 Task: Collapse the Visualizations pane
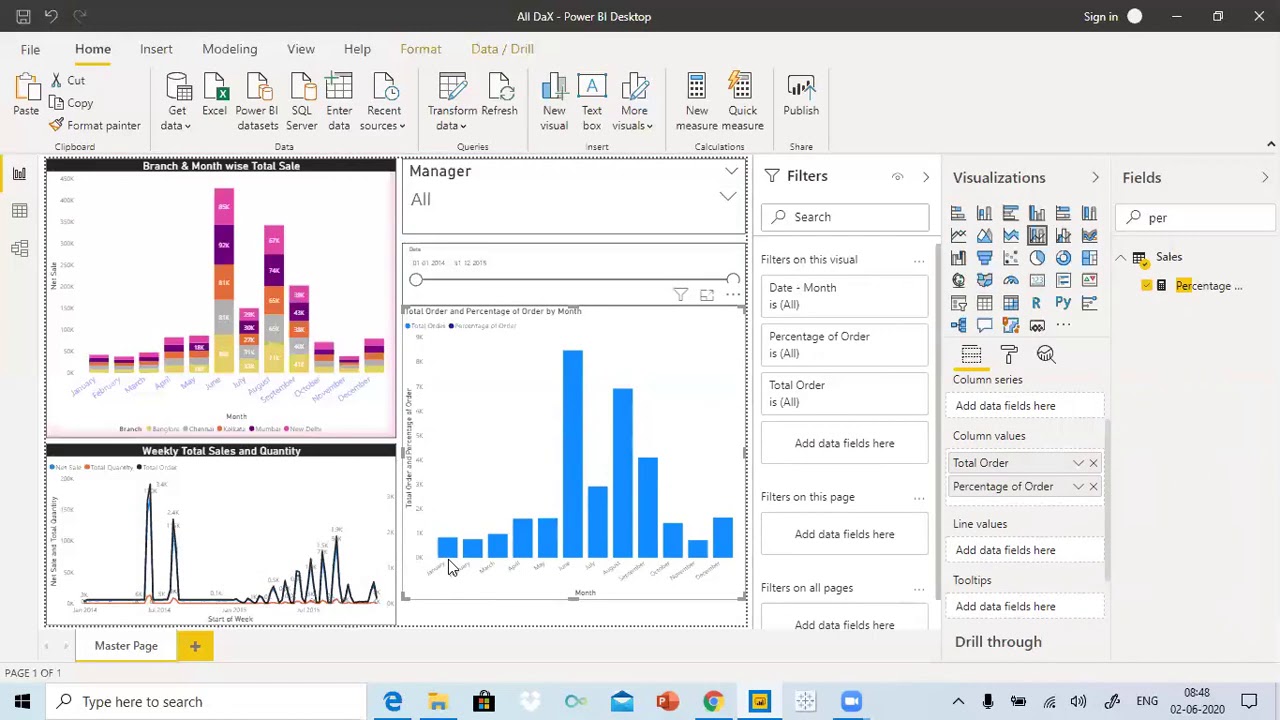tap(1095, 178)
